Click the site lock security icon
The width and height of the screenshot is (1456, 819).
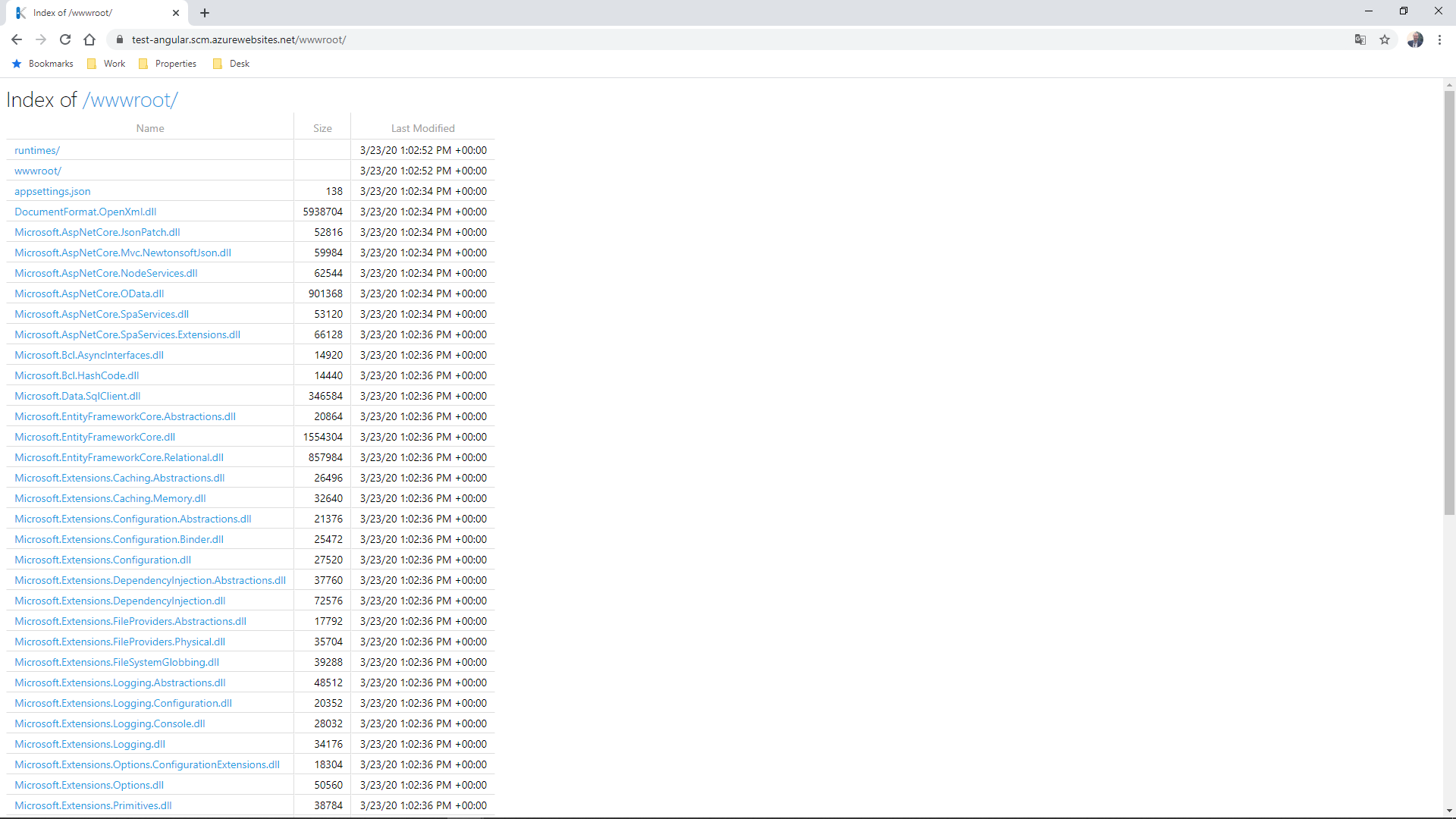[x=119, y=39]
